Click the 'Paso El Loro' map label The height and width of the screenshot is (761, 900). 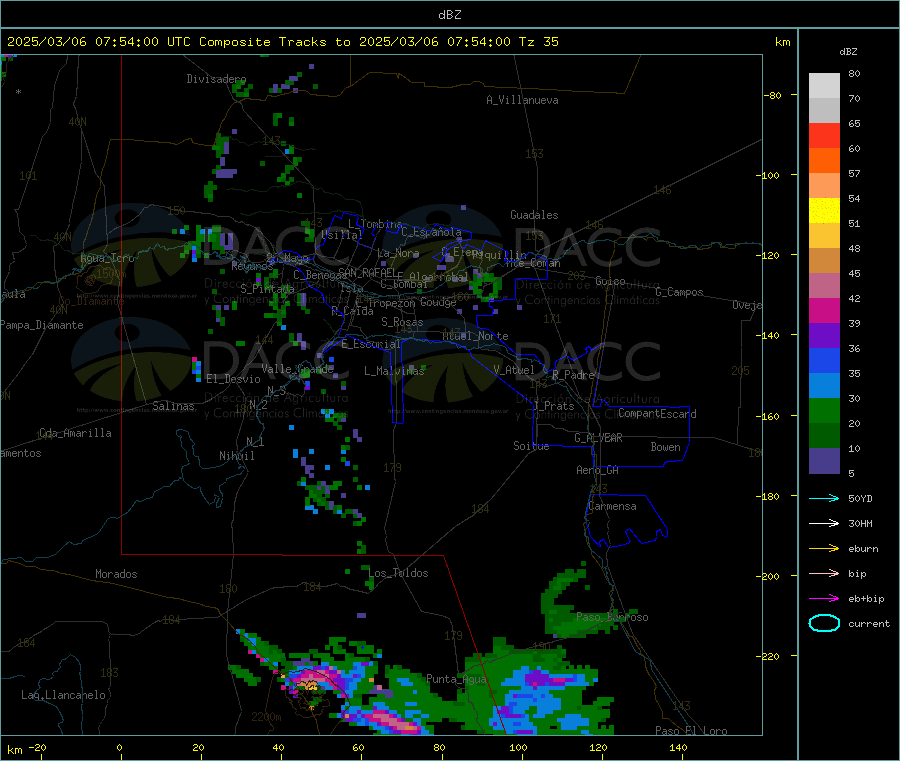coord(692,731)
